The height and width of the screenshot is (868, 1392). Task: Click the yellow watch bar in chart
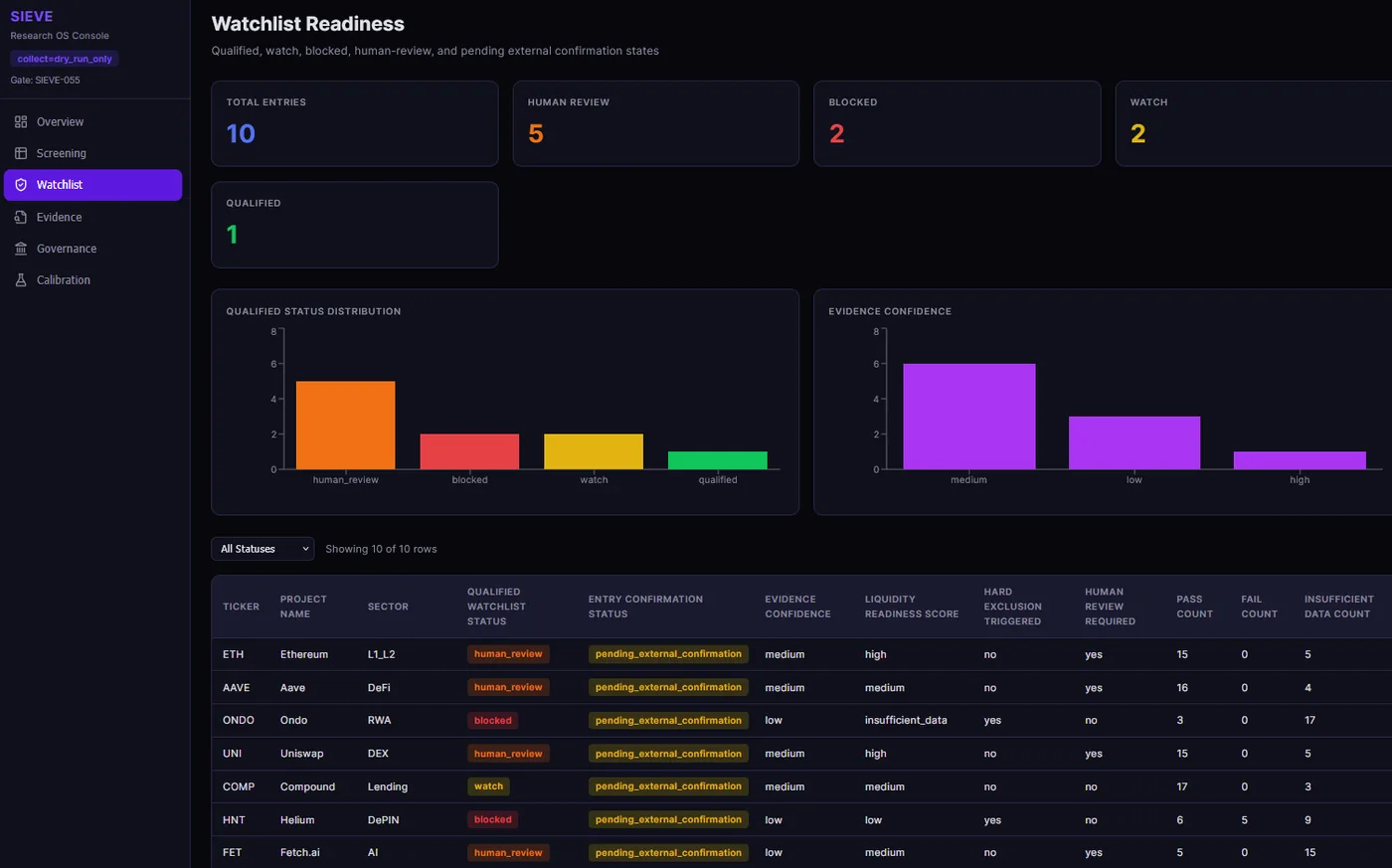[x=594, y=451]
